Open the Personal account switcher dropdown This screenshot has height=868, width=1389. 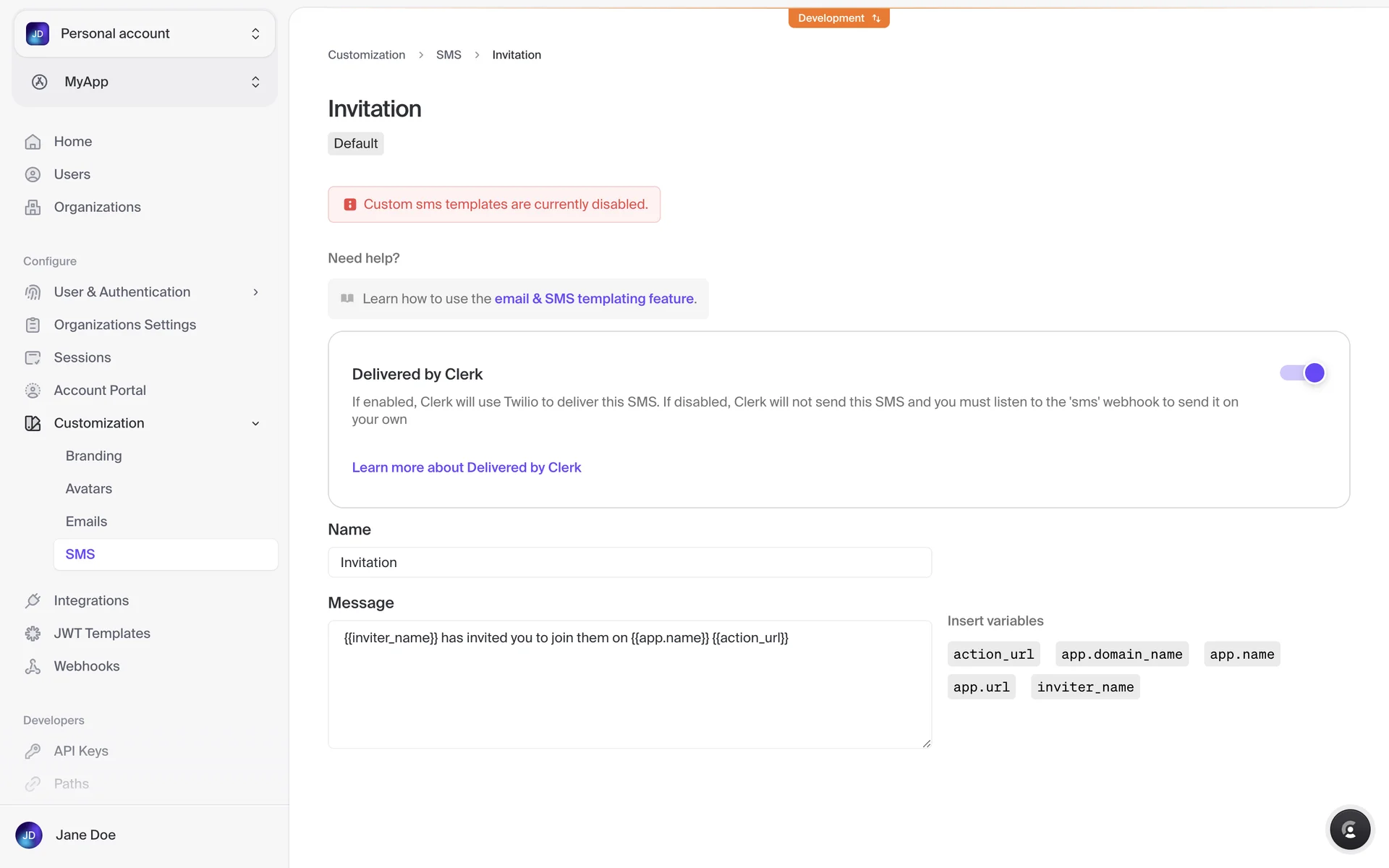click(145, 34)
